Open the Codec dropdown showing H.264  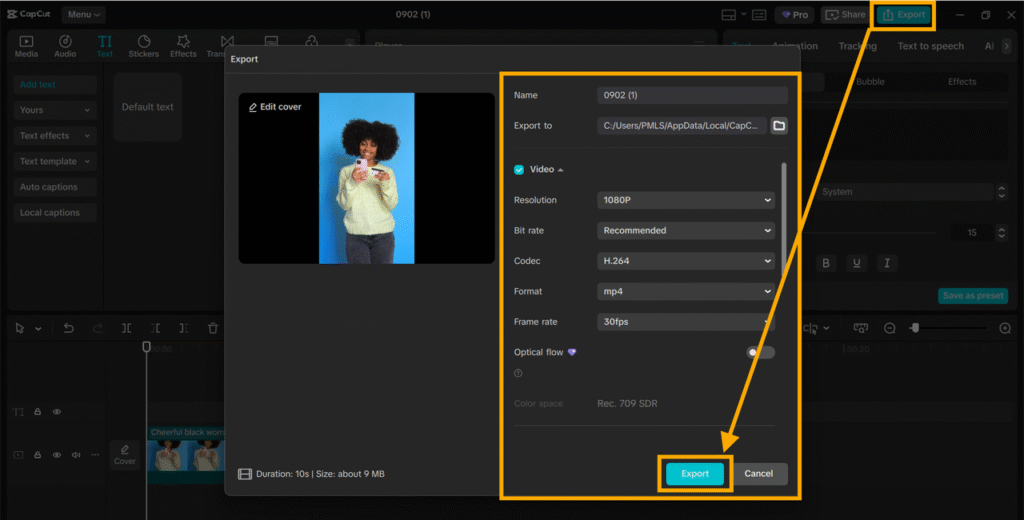[686, 261]
